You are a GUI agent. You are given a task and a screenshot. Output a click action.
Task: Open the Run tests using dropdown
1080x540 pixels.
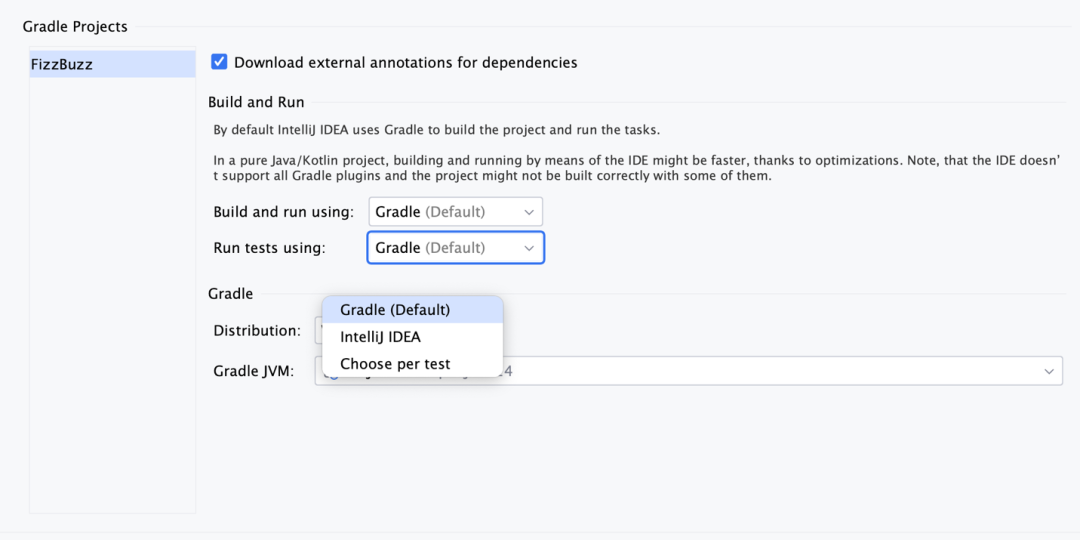(455, 248)
